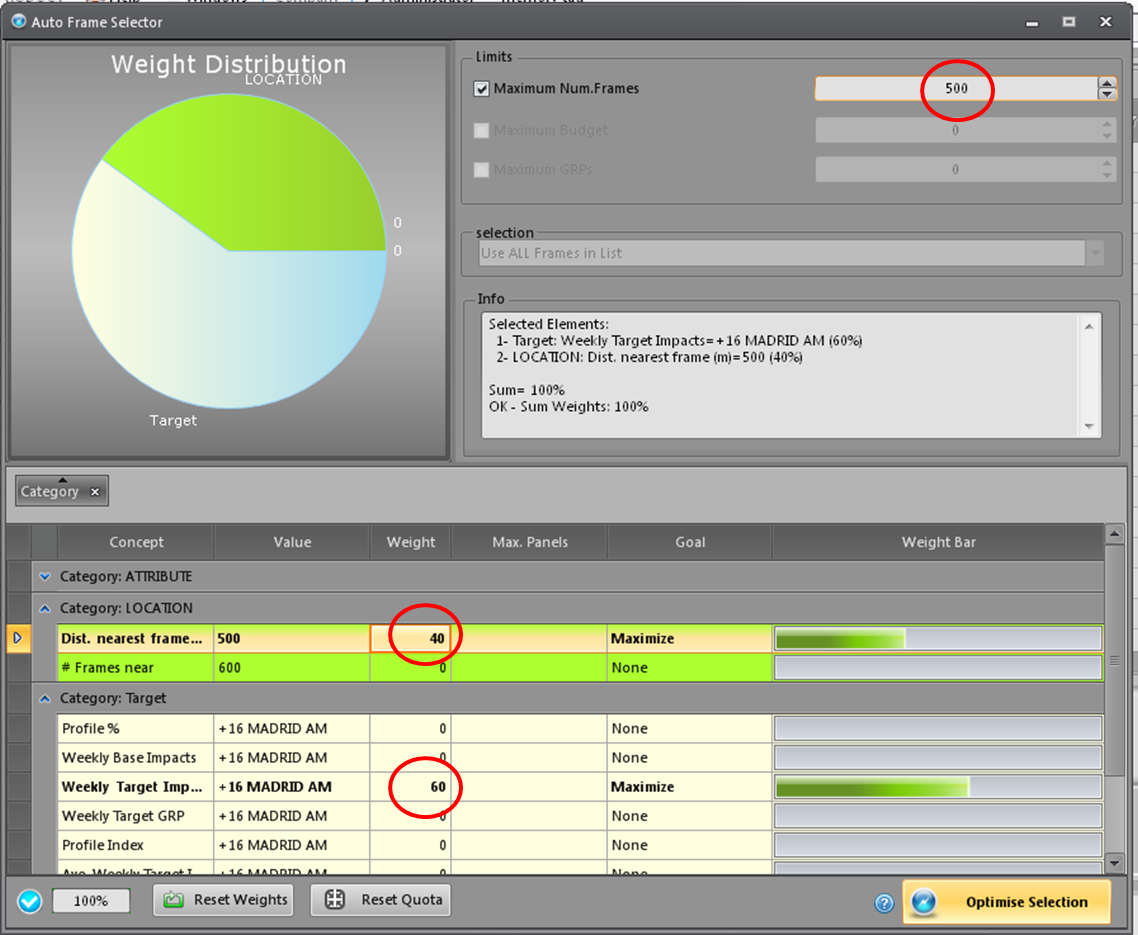
Task: Enable the Maximum GRPs checkbox
Action: click(482, 170)
